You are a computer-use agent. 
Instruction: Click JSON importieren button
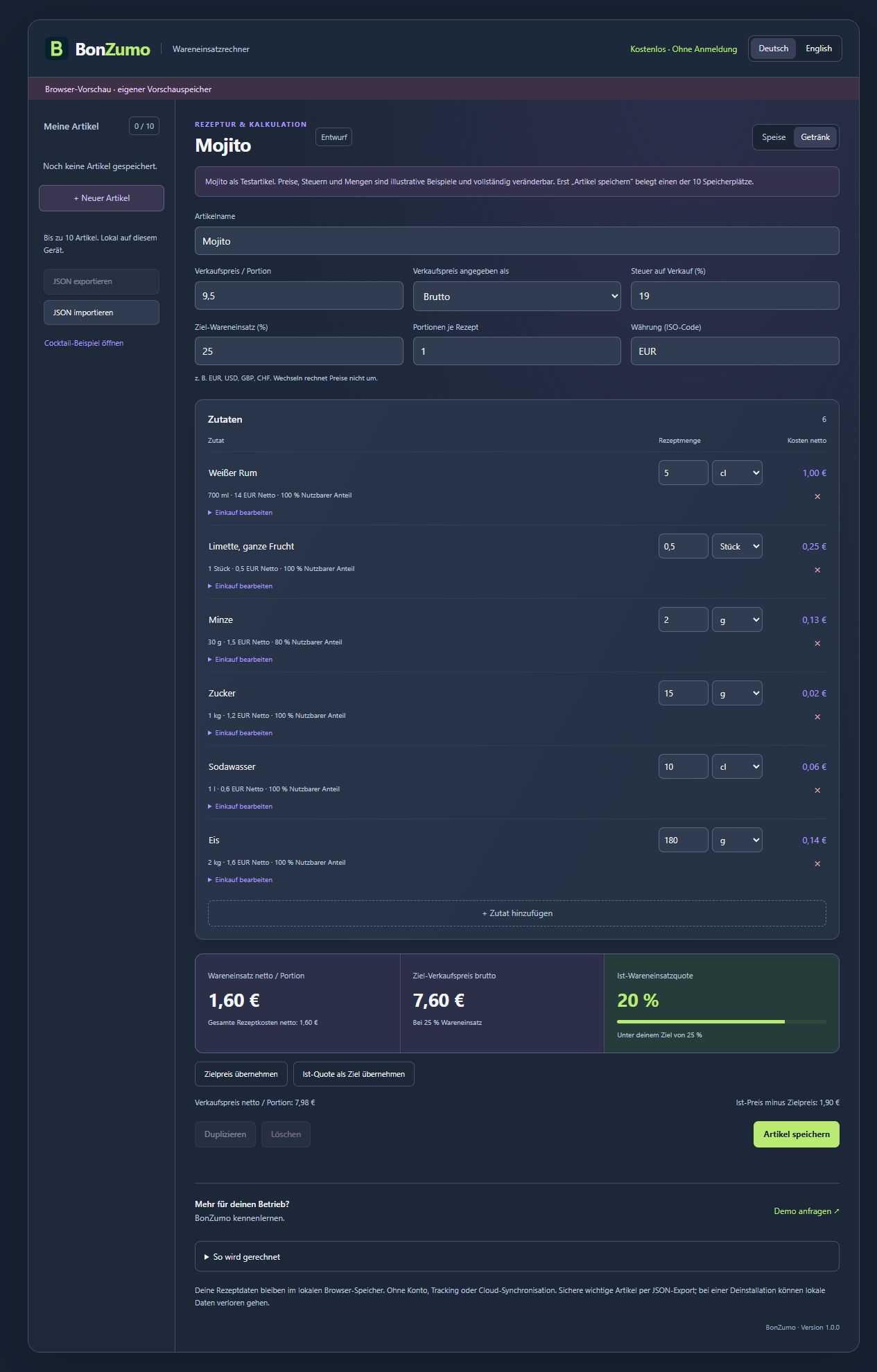tap(101, 313)
